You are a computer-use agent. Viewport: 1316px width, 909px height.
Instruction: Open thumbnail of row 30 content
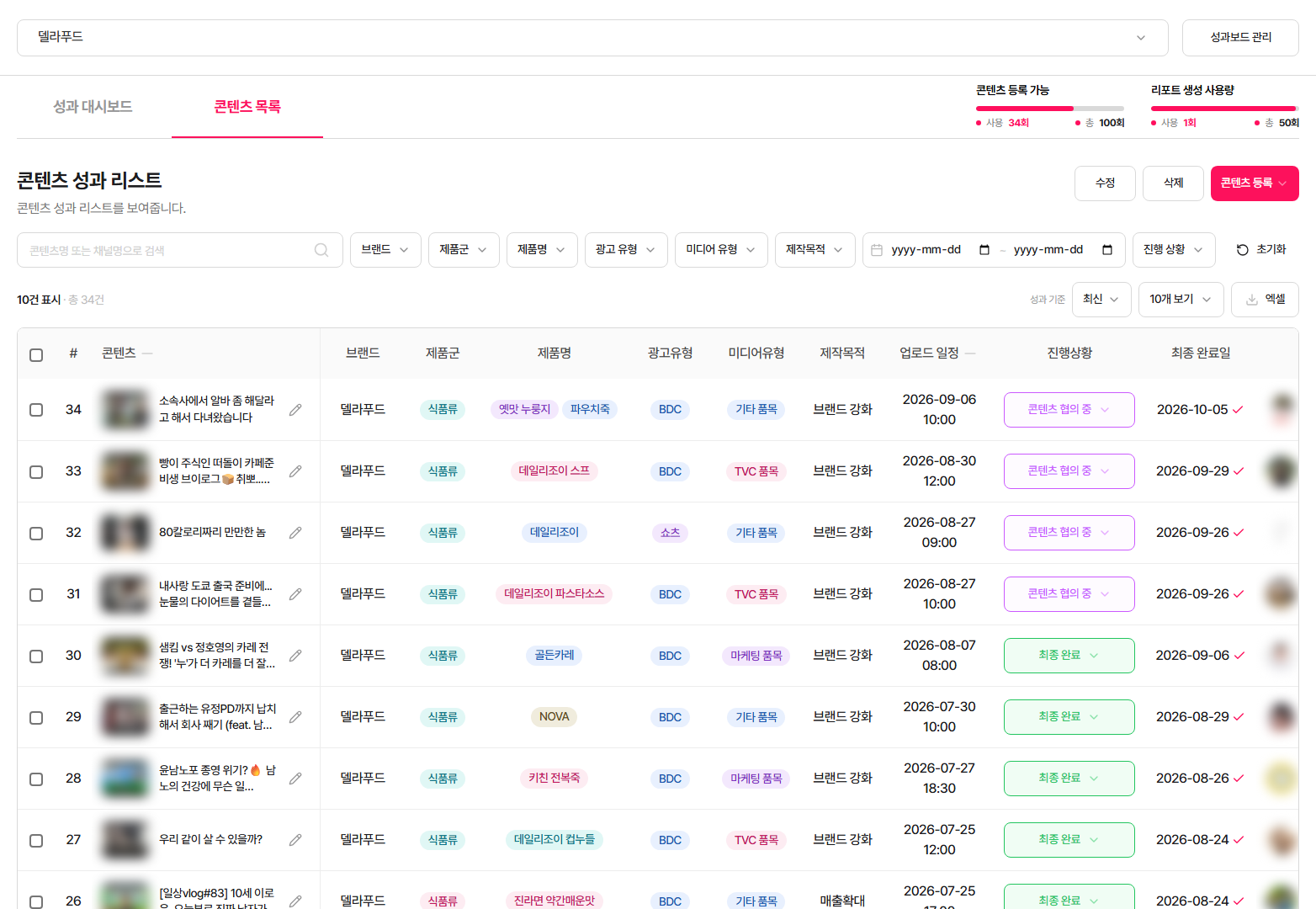coord(125,656)
